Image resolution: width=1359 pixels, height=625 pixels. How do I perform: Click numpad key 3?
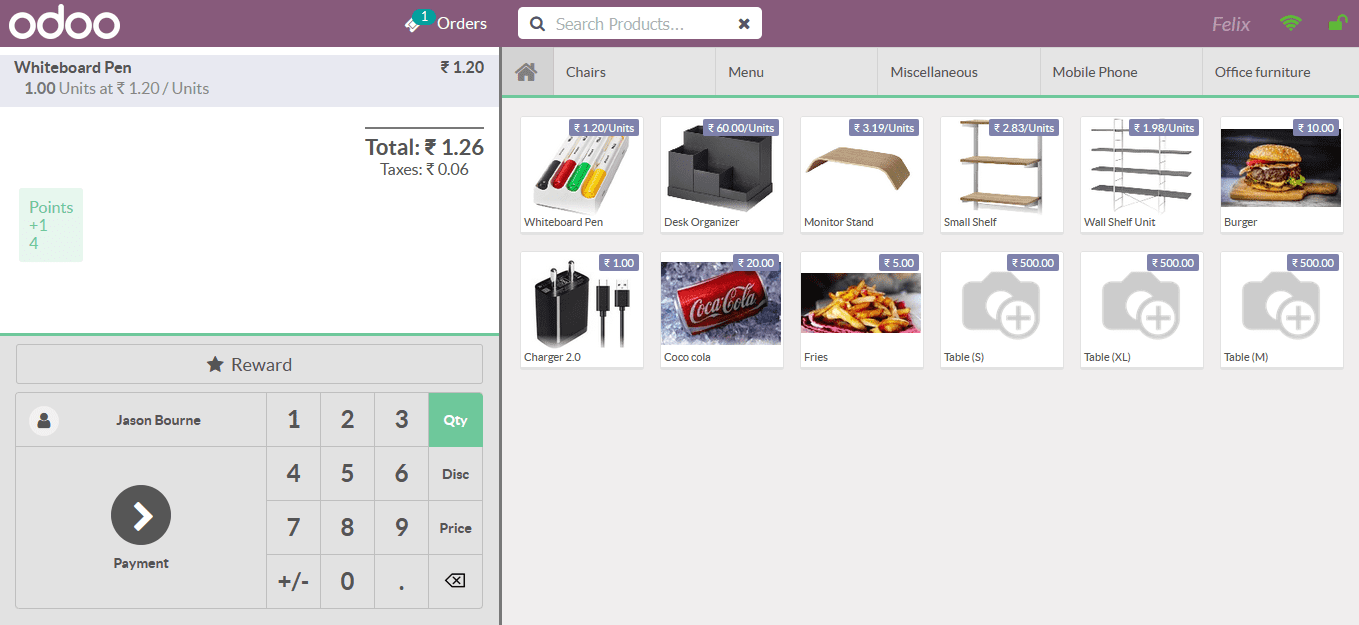click(x=401, y=420)
